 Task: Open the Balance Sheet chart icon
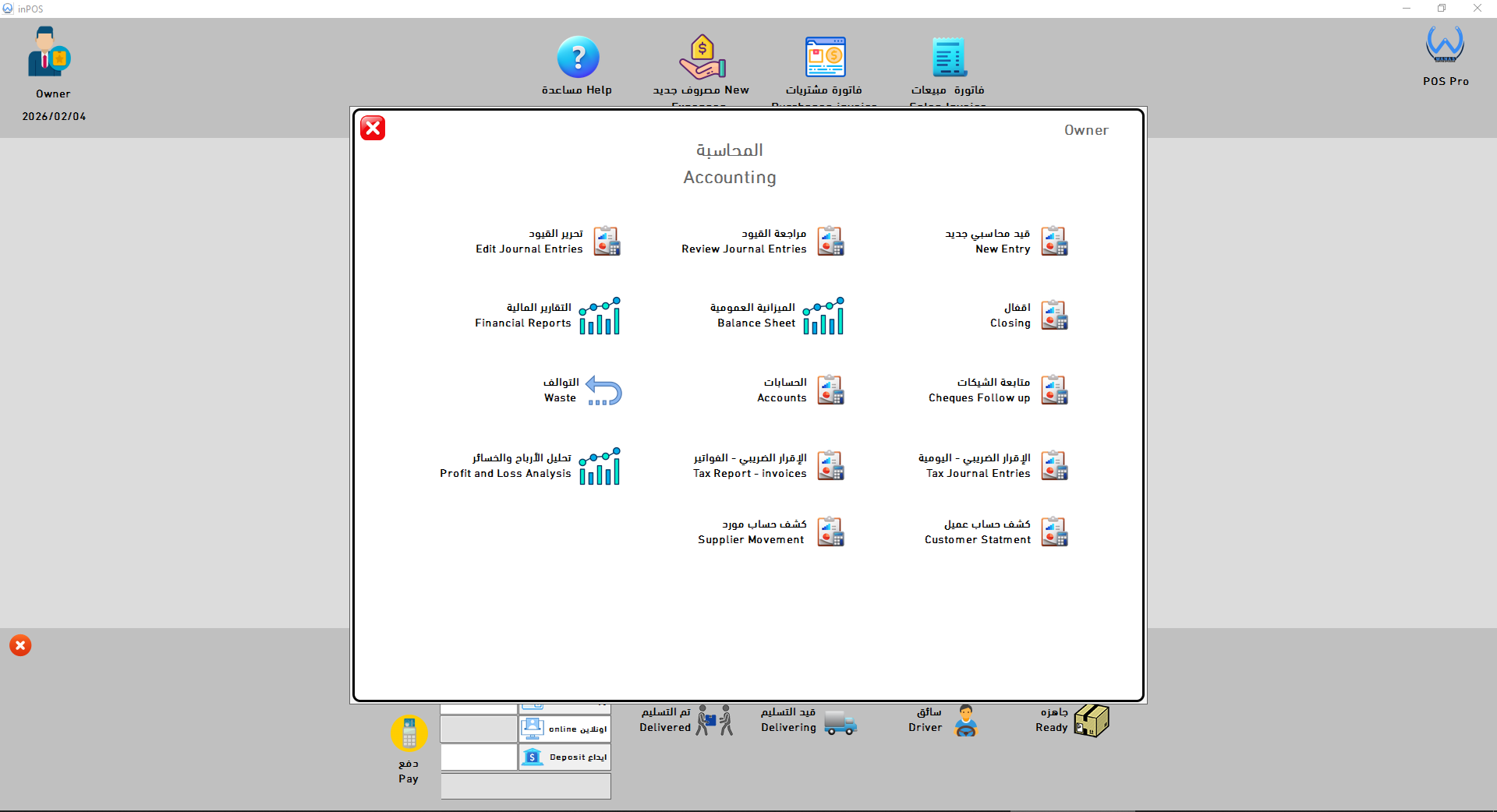[826, 316]
